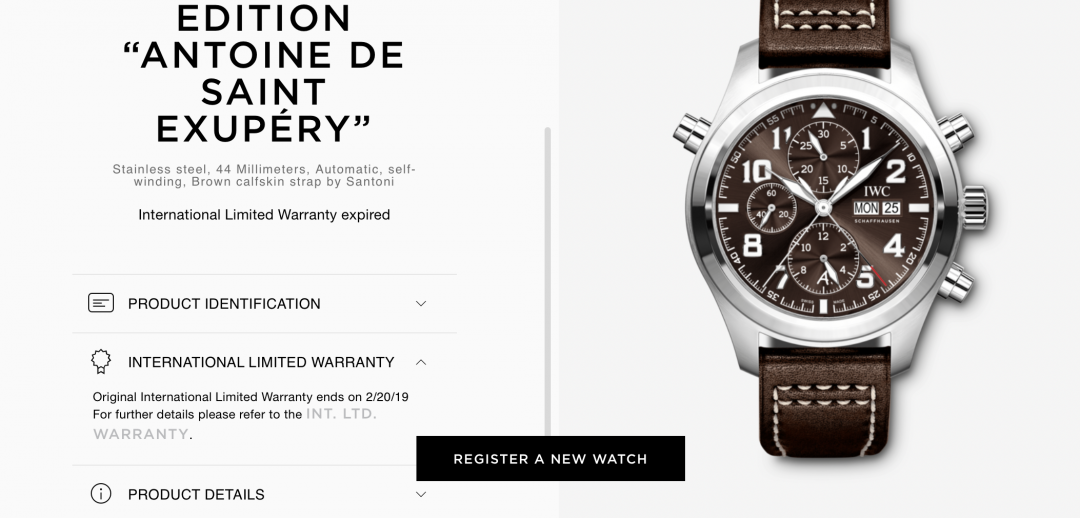The image size is (1080, 518).
Task: Click the watch crown on right side
Action: 975,207
